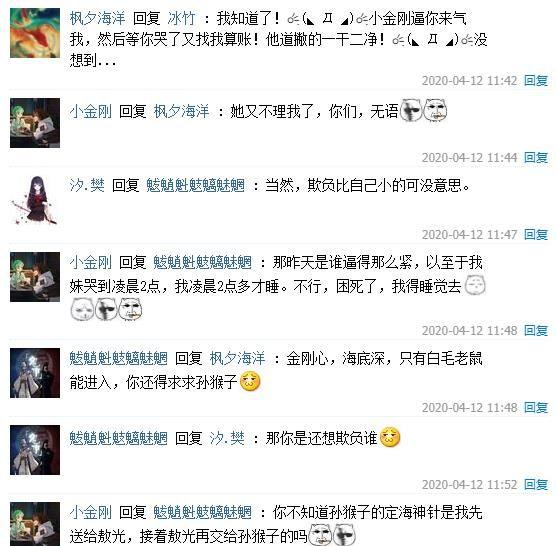Open 小金刚 avatar beside the 无语 comment
The height and width of the screenshot is (546, 556).
(35, 123)
